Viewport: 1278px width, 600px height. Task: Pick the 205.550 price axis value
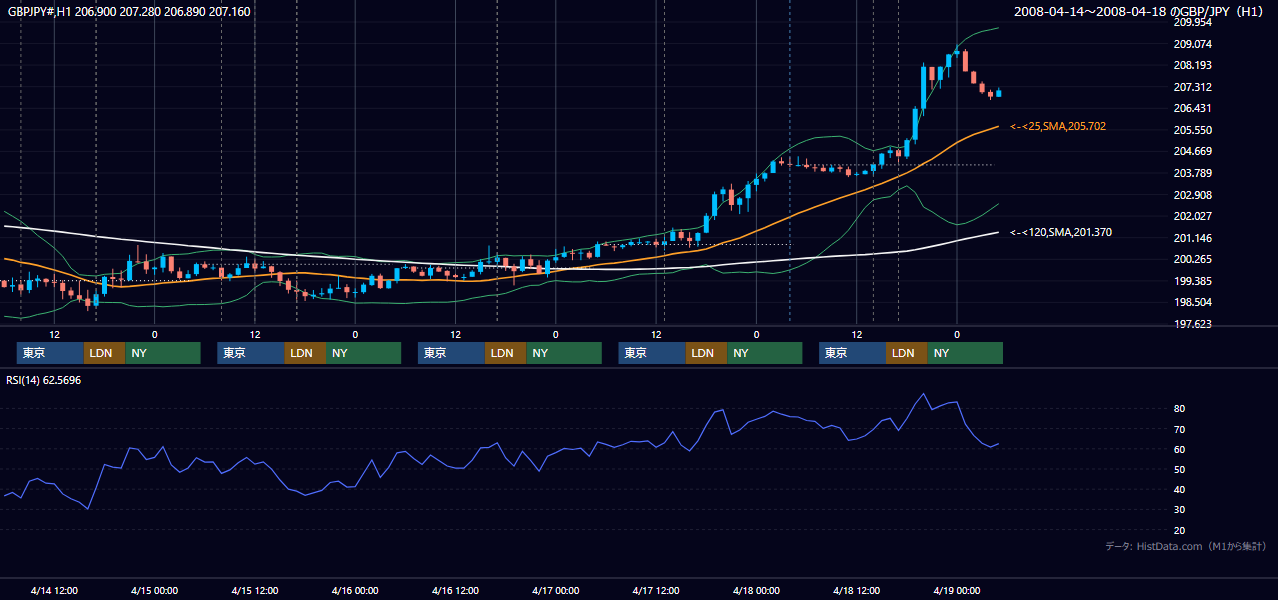point(1193,130)
